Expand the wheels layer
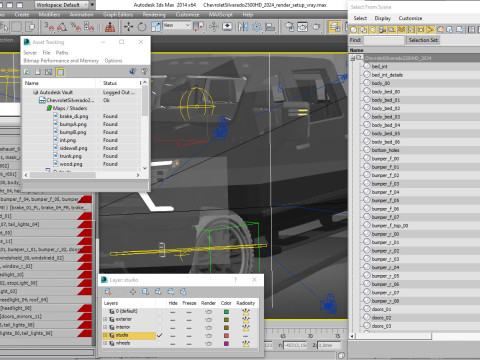This screenshot has height=360, width=480. pos(105,343)
